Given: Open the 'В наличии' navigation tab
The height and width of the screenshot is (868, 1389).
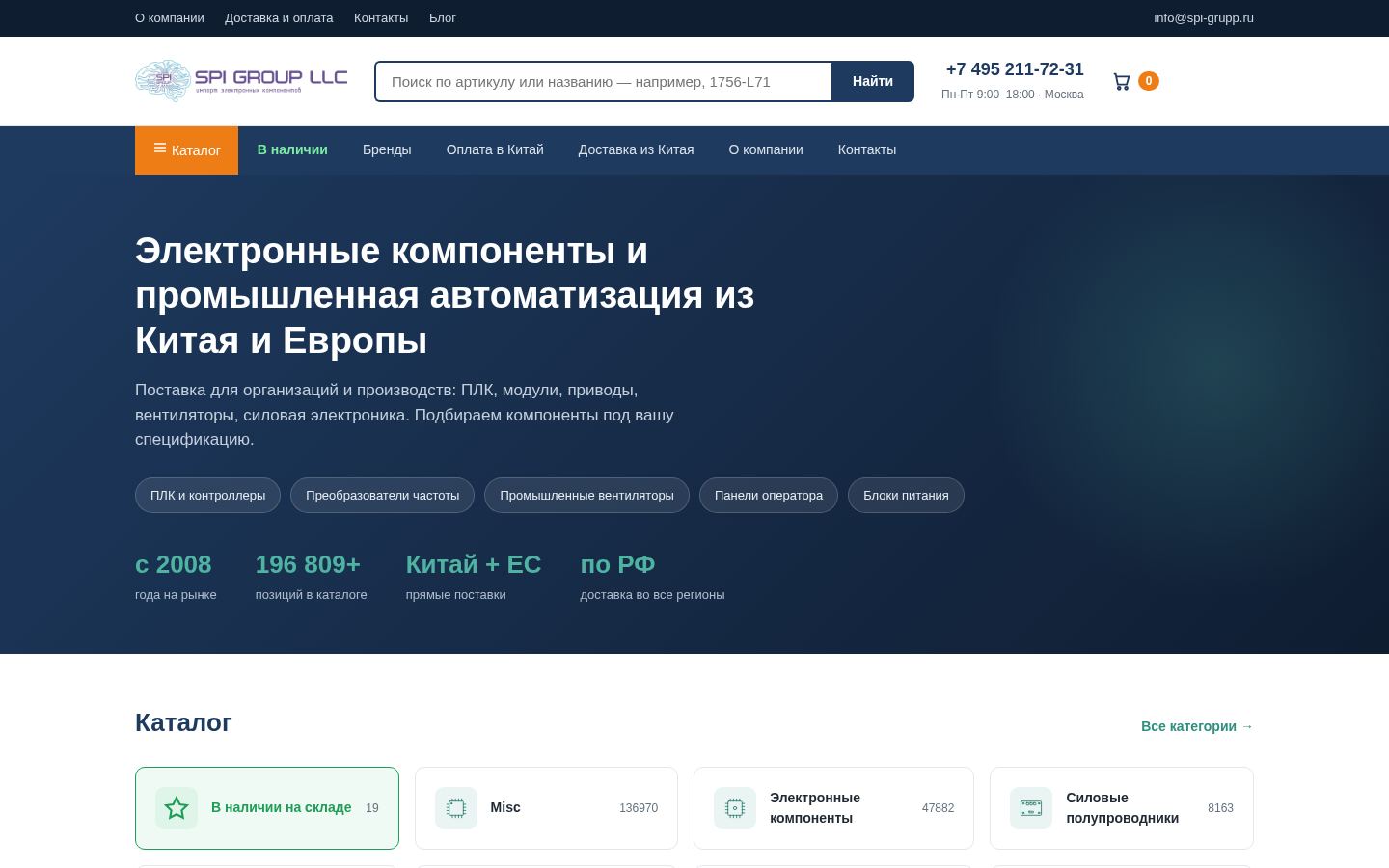Looking at the screenshot, I should coord(292,149).
